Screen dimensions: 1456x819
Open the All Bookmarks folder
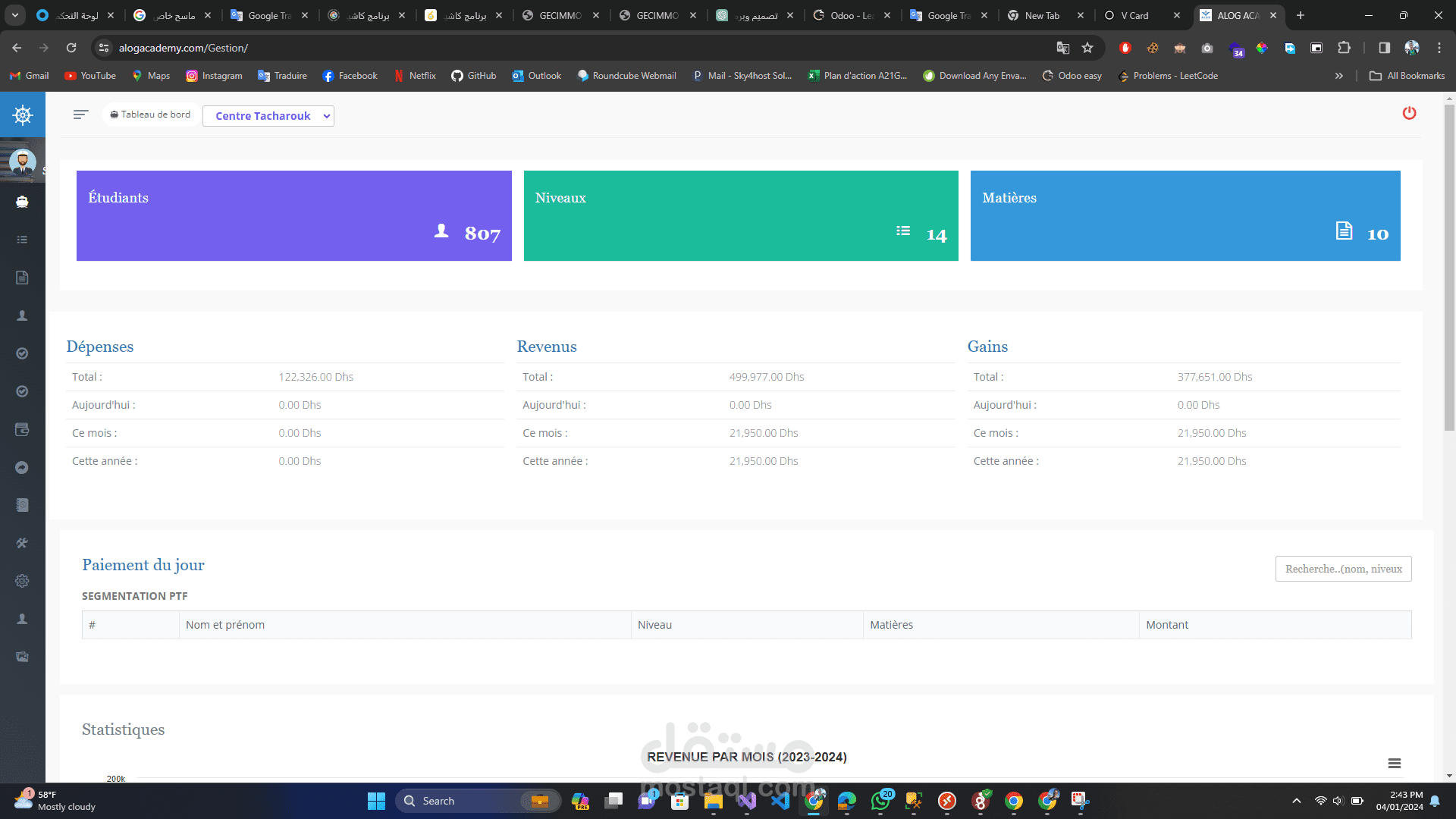[1407, 76]
